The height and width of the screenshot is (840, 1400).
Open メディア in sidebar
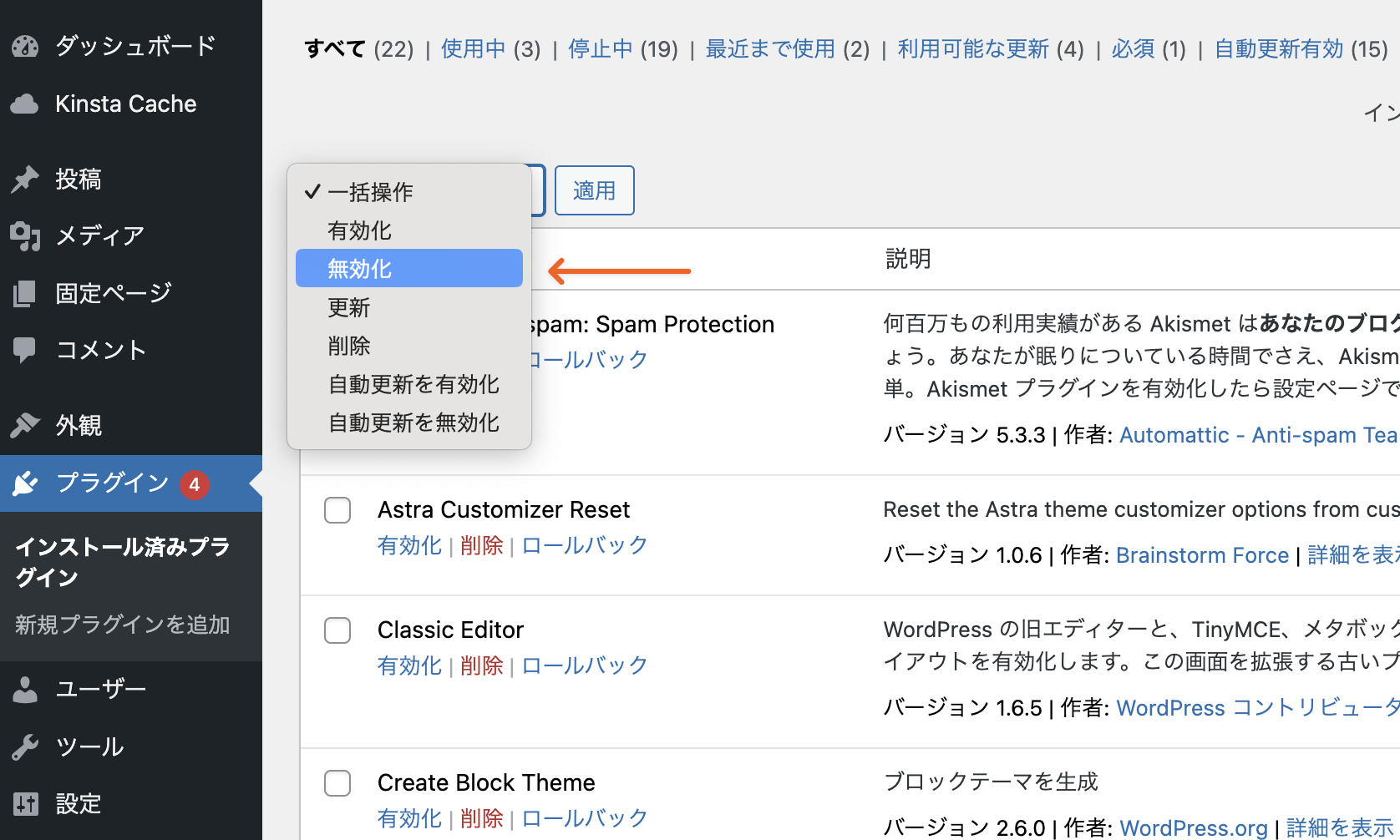[131, 236]
